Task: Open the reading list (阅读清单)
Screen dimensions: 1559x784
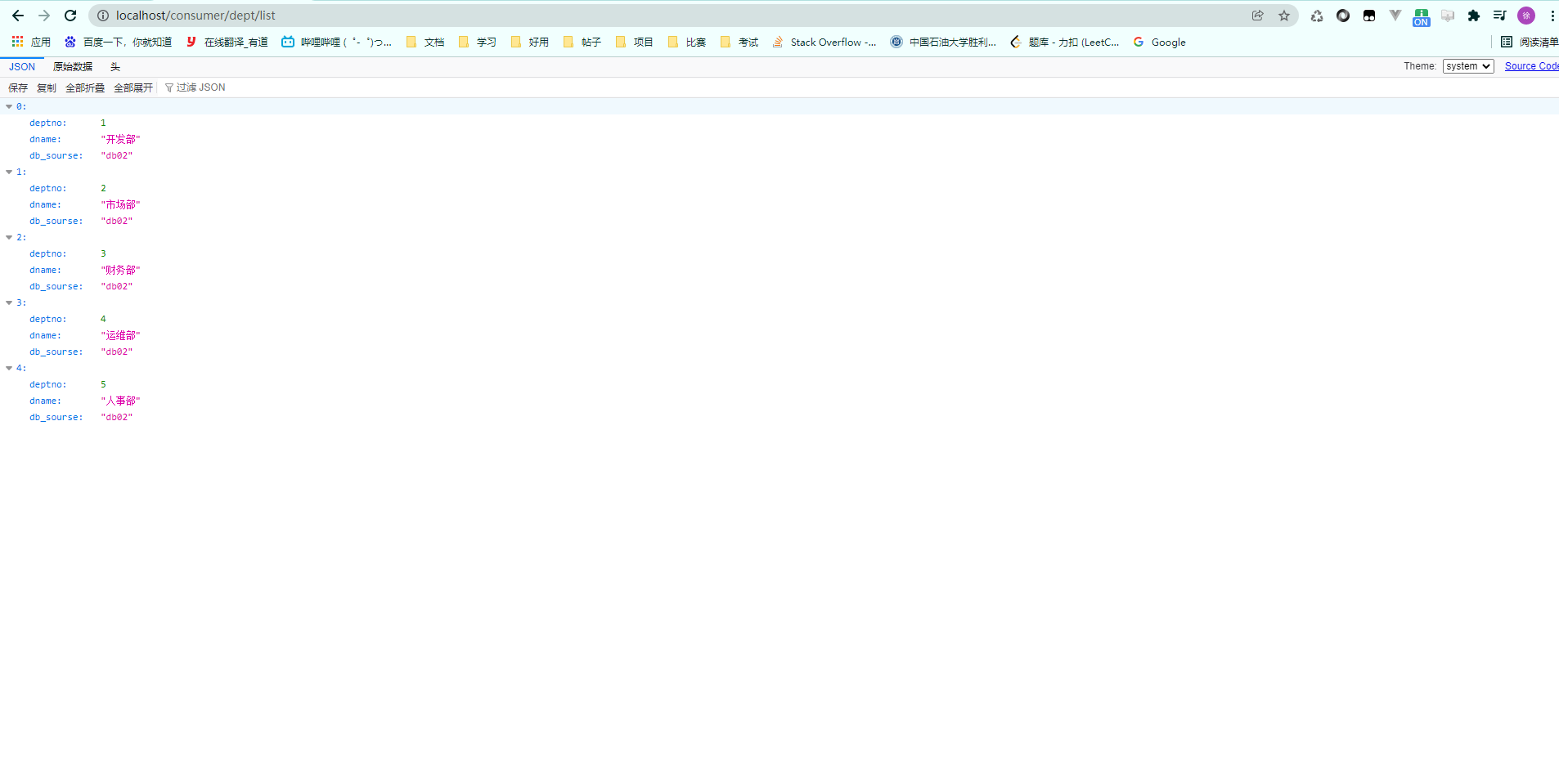Action: click(x=1530, y=42)
